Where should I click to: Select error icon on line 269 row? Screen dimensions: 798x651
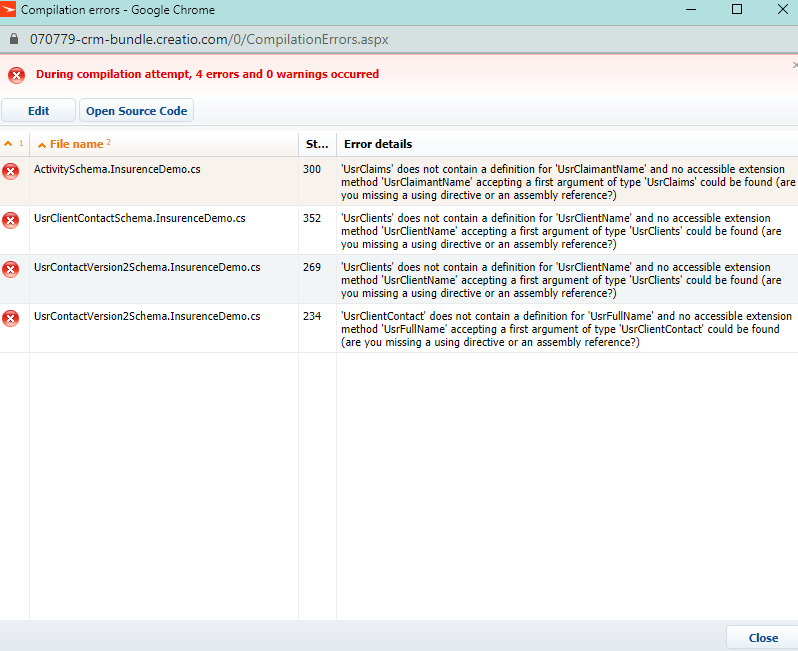click(11, 269)
